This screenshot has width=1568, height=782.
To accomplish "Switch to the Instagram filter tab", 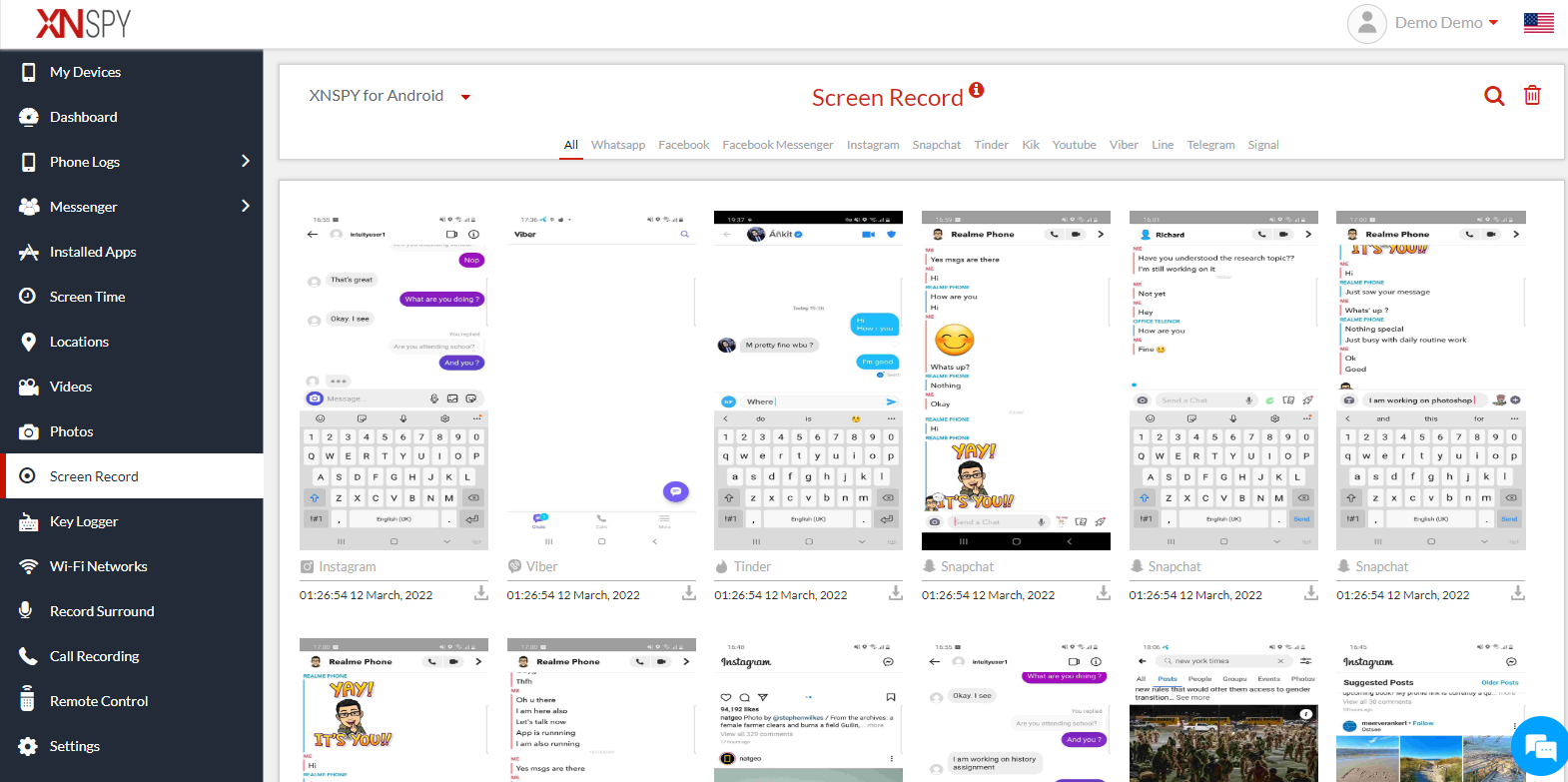I will [x=873, y=145].
